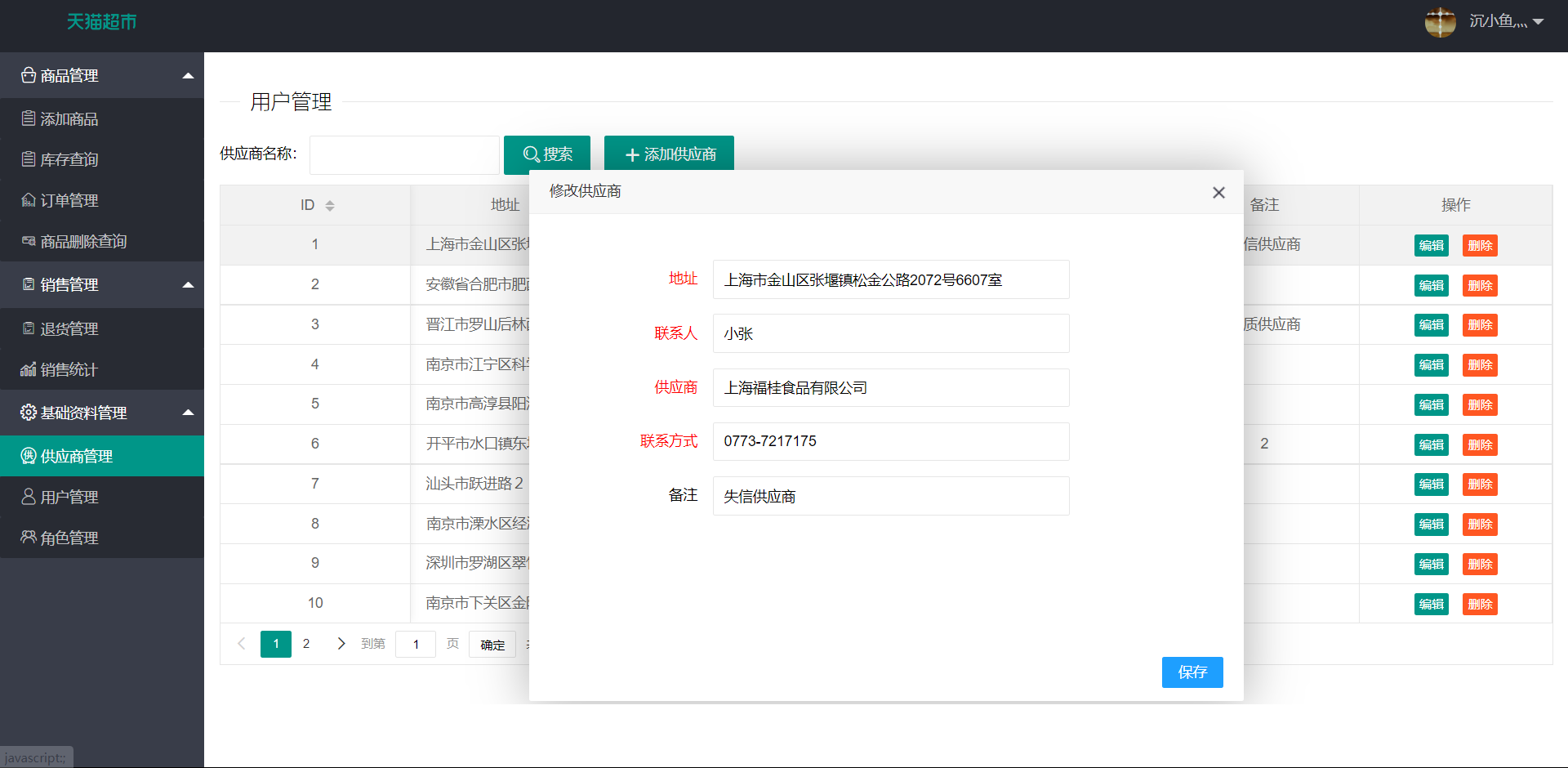Click the user avatar picture in header
The width and height of the screenshot is (1568, 768).
pyautogui.click(x=1440, y=22)
